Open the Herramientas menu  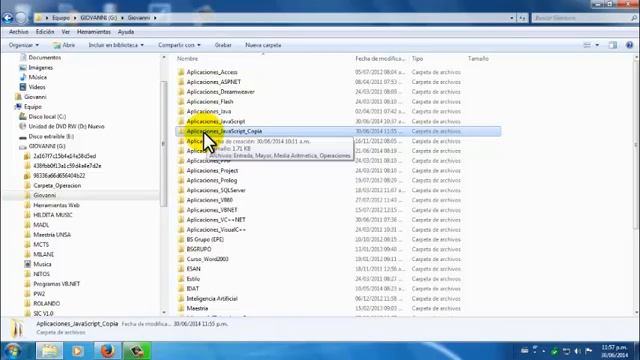(x=94, y=32)
